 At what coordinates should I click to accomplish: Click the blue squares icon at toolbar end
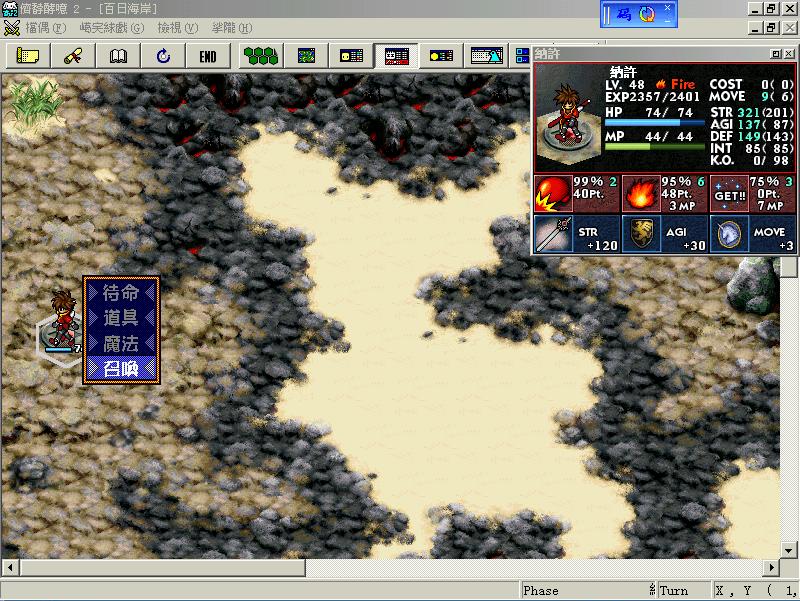[521, 56]
